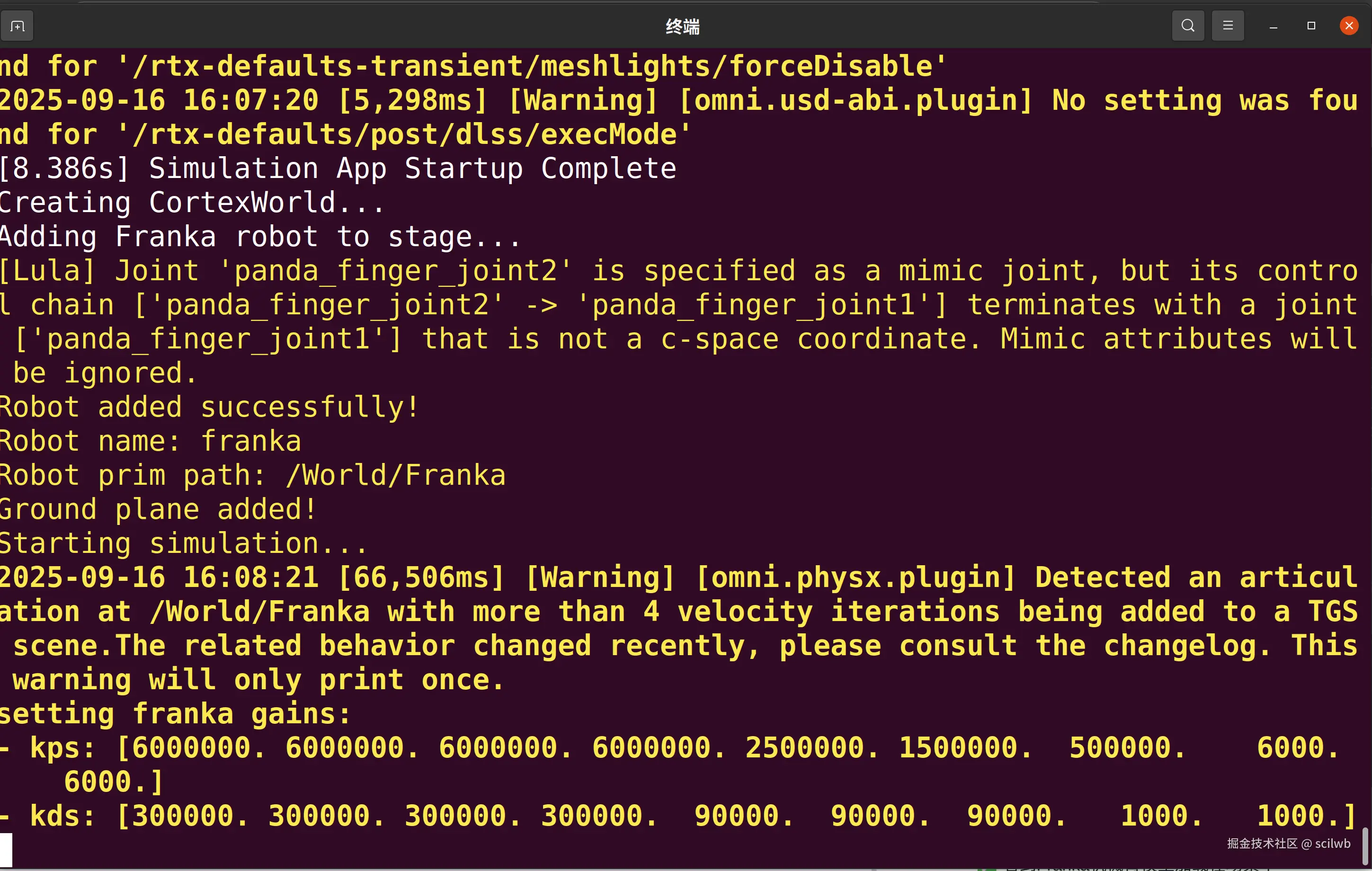The width and height of the screenshot is (1372, 871).
Task: Click the 'kds:' gains label
Action: 62,816
